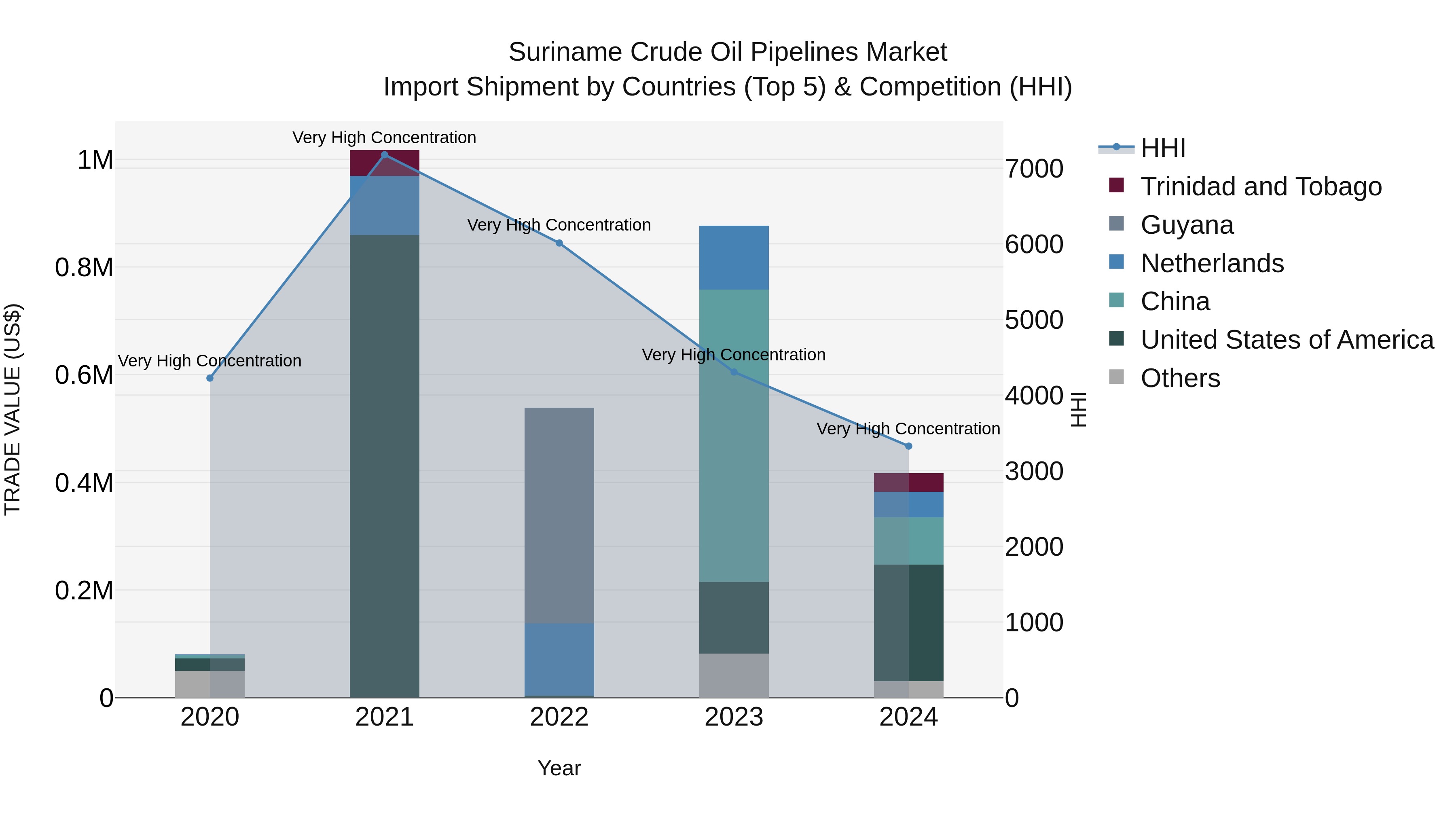This screenshot has width=1456, height=819.
Task: Click the 5000 tick on HHI axis
Action: (x=1034, y=320)
